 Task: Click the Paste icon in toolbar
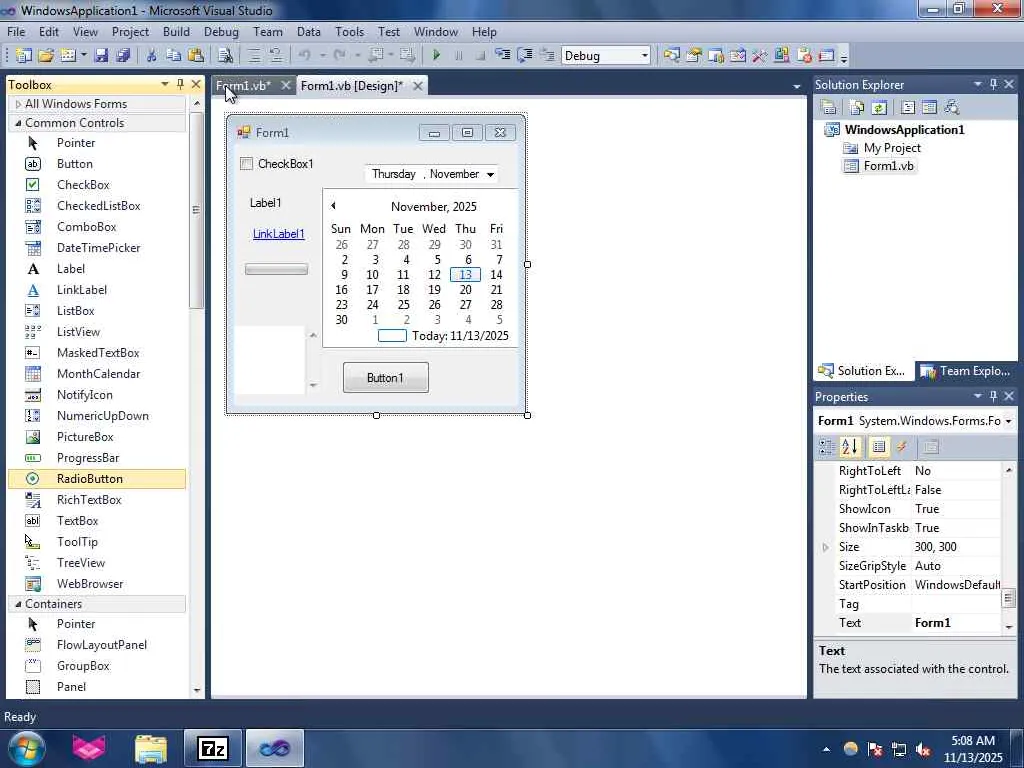pos(195,56)
